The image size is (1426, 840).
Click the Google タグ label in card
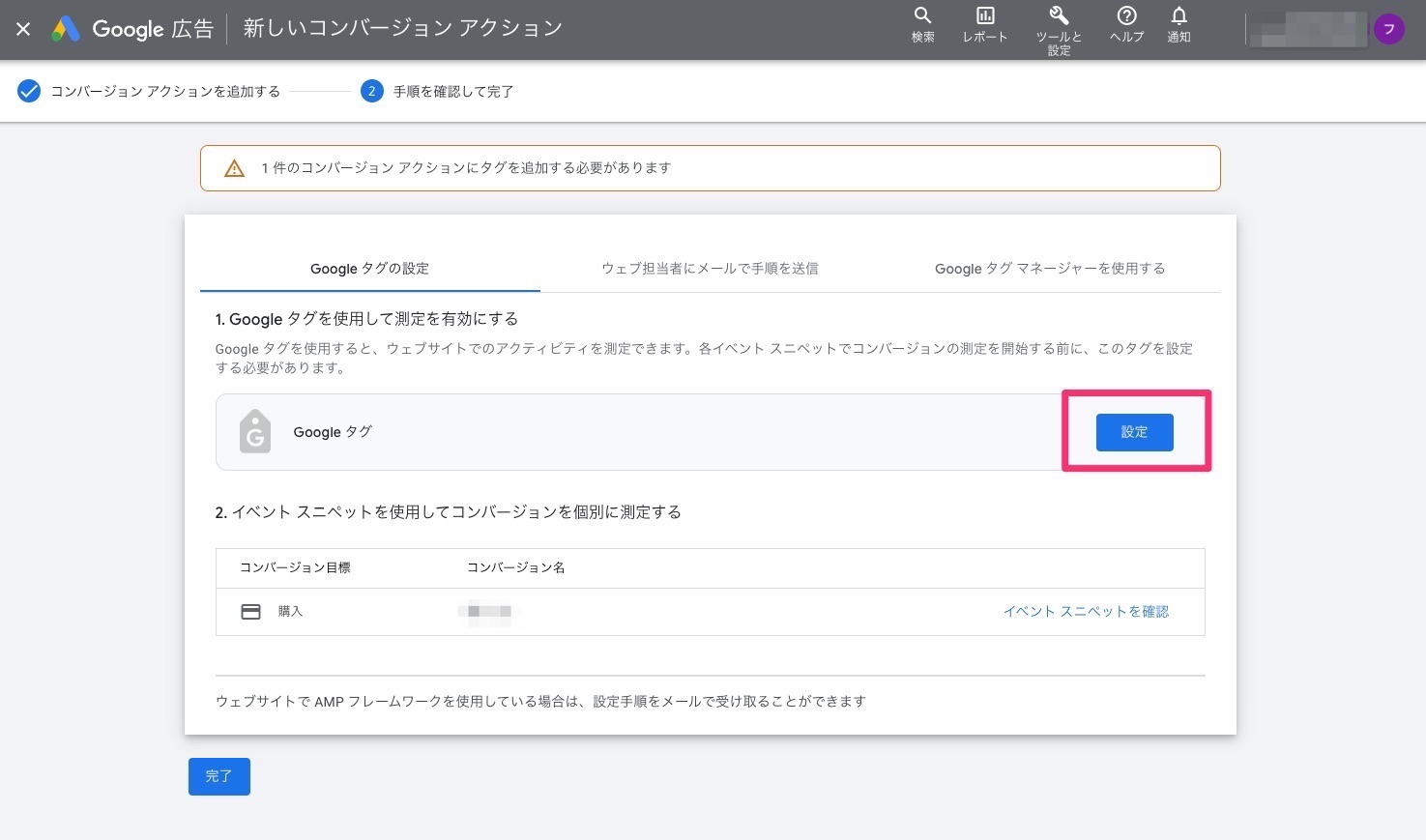pos(333,432)
